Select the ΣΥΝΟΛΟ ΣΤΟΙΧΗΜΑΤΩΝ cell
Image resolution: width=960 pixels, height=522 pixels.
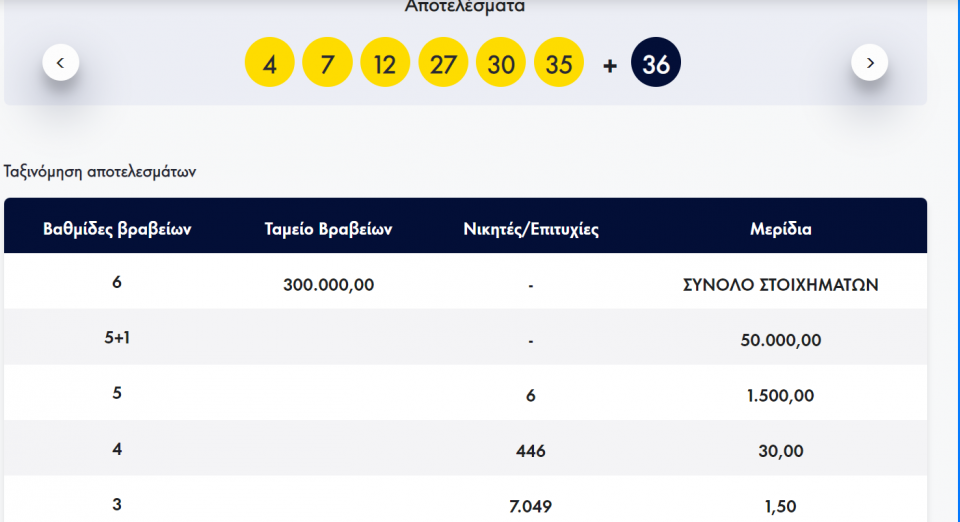pos(781,284)
